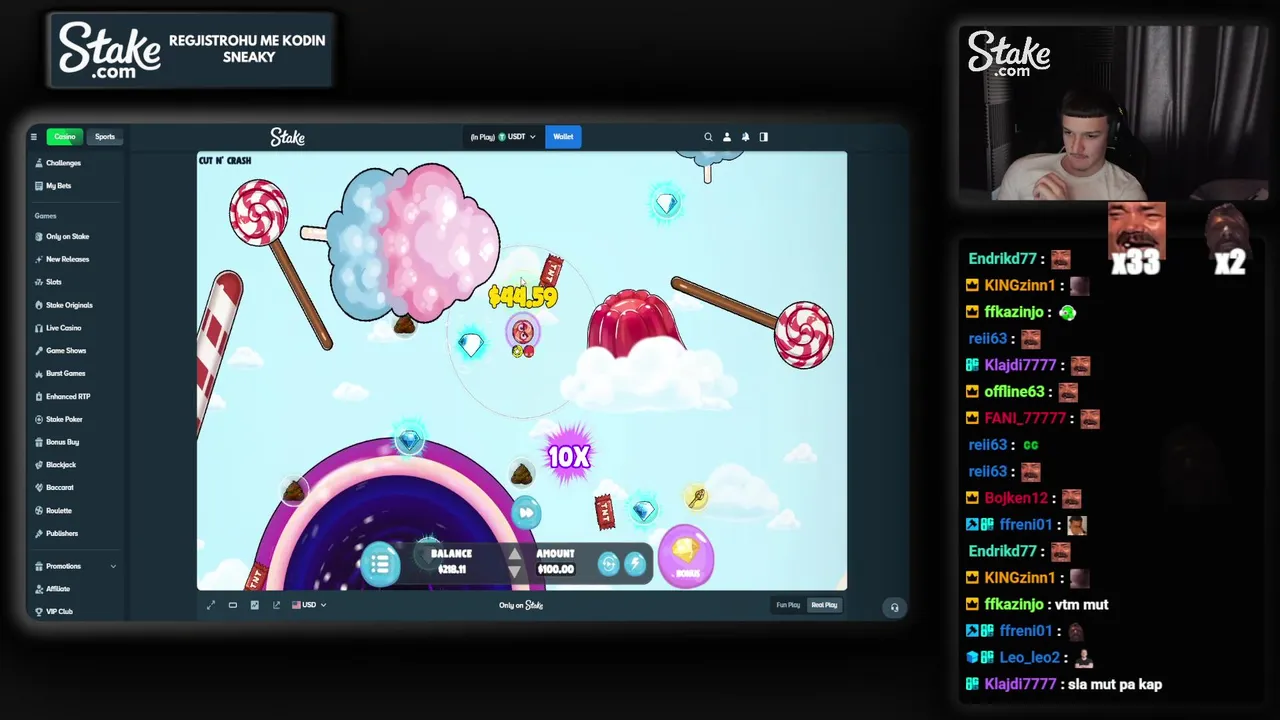
Task: Increase bet amount with up arrow
Action: pyautogui.click(x=514, y=555)
